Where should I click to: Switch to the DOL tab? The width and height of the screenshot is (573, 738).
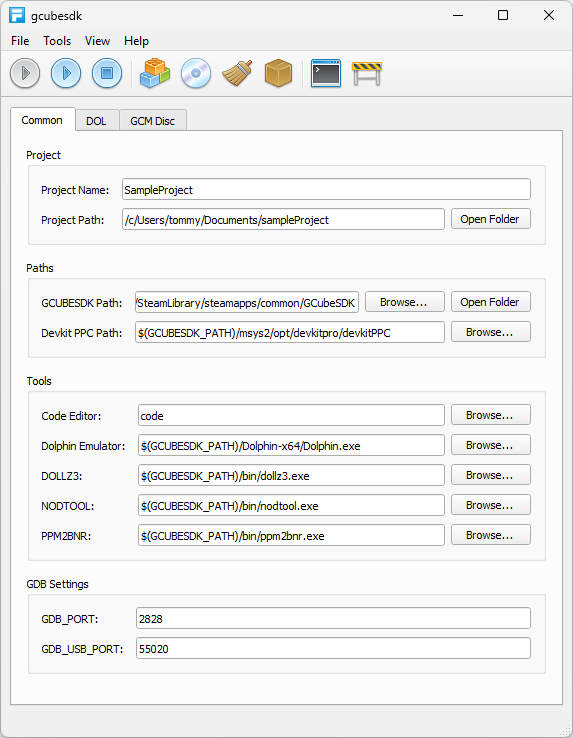tap(96, 121)
